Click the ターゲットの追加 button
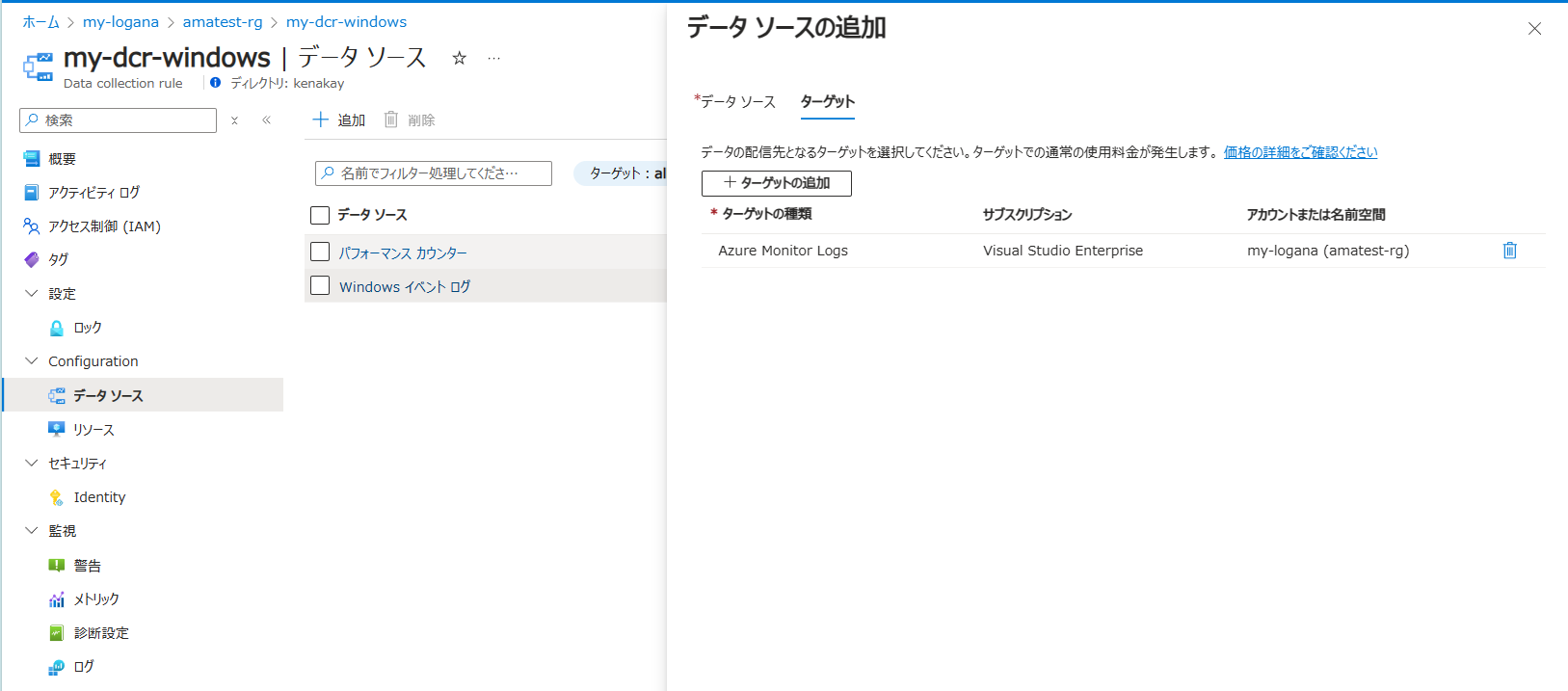Image resolution: width=1568 pixels, height=691 pixels. pyautogui.click(x=777, y=183)
